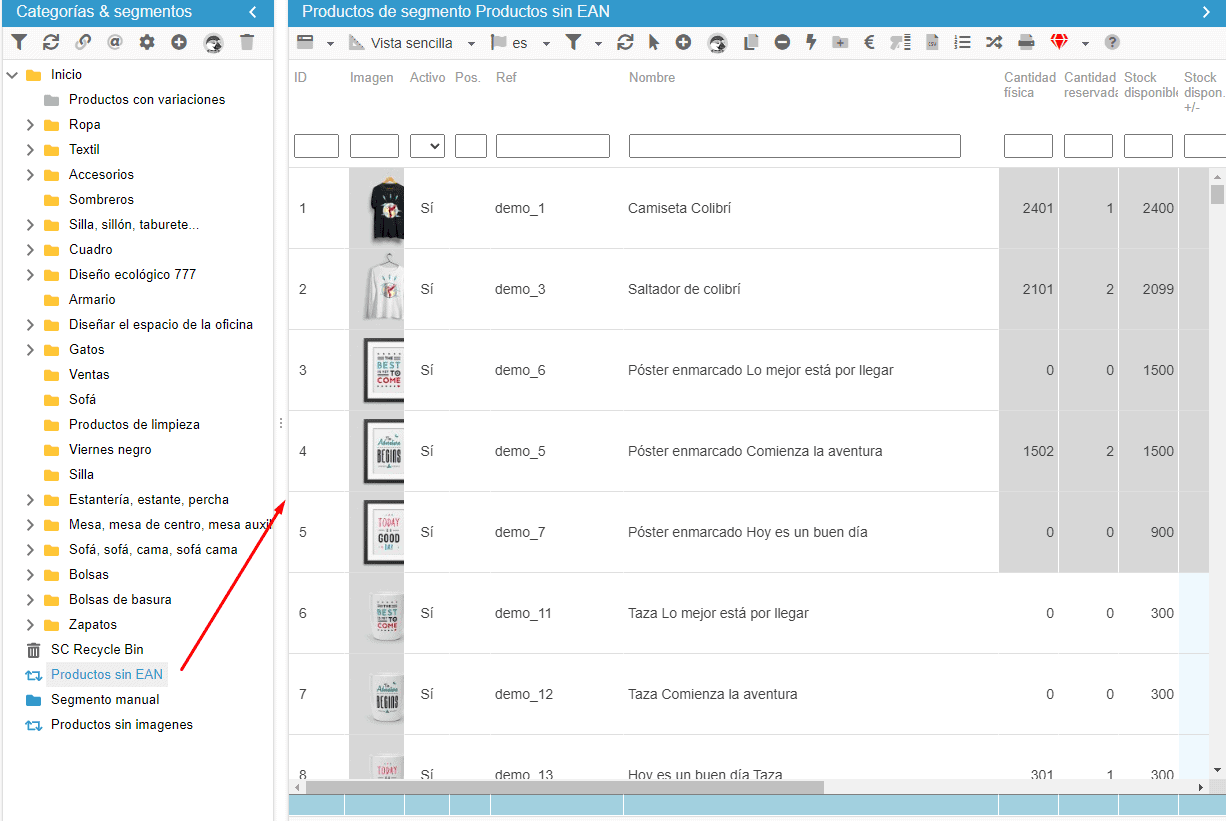Open the language flag dropdown
The width and height of the screenshot is (1226, 821).
[520, 43]
